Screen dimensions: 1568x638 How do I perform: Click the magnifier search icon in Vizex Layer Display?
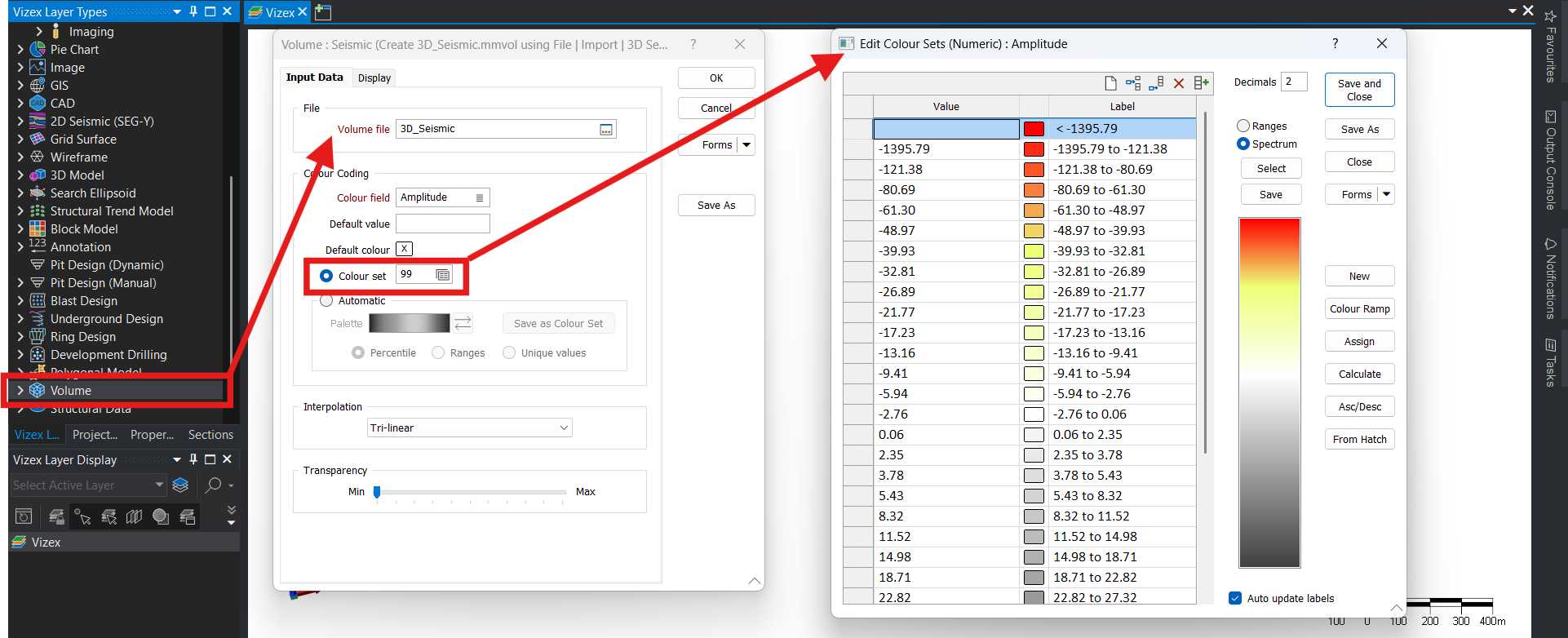click(214, 485)
